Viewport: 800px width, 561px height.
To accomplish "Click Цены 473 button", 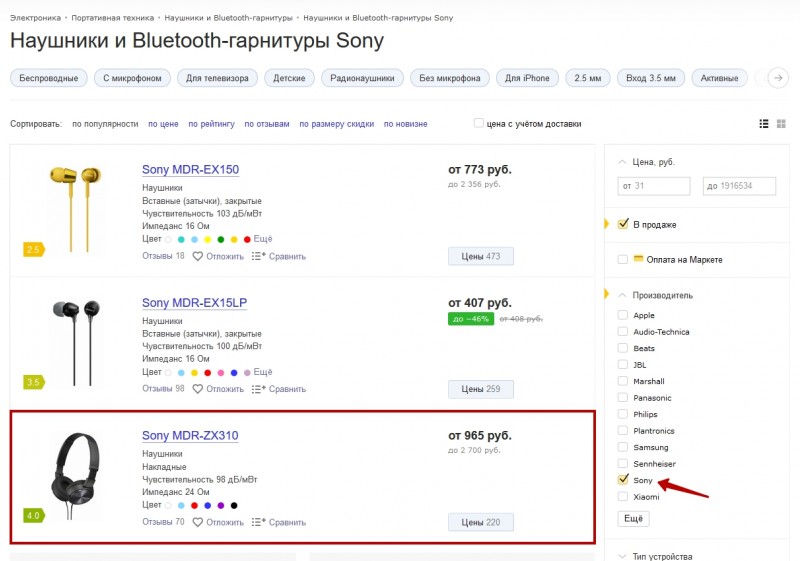I will 481,256.
